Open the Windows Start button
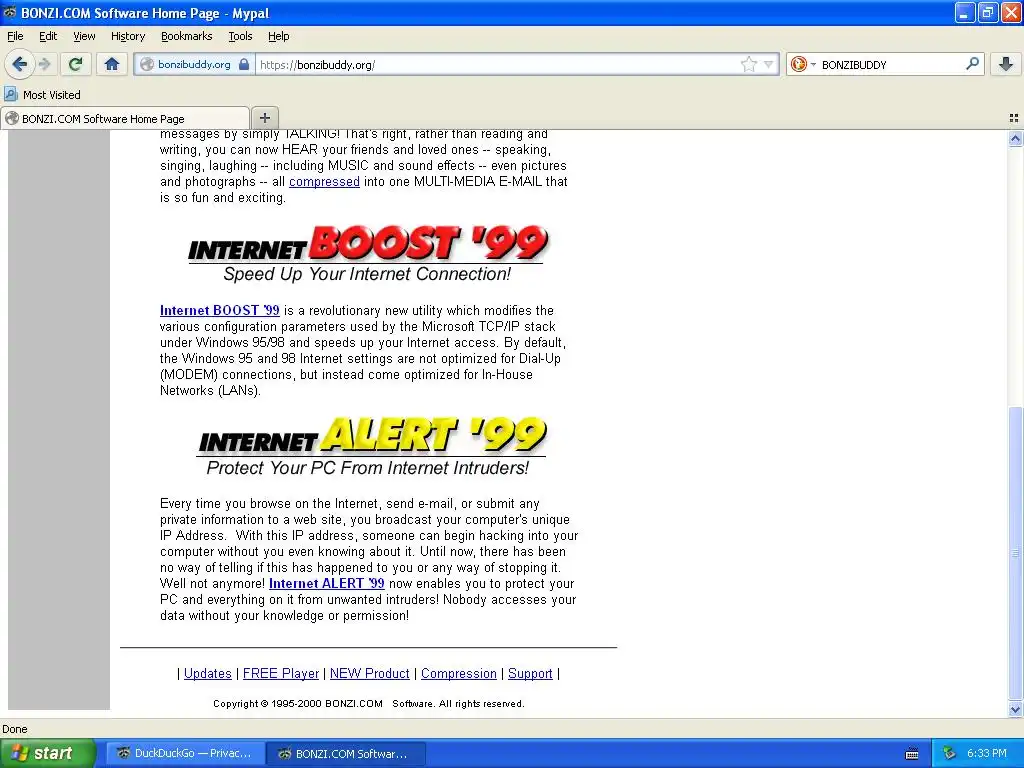 click(48, 753)
